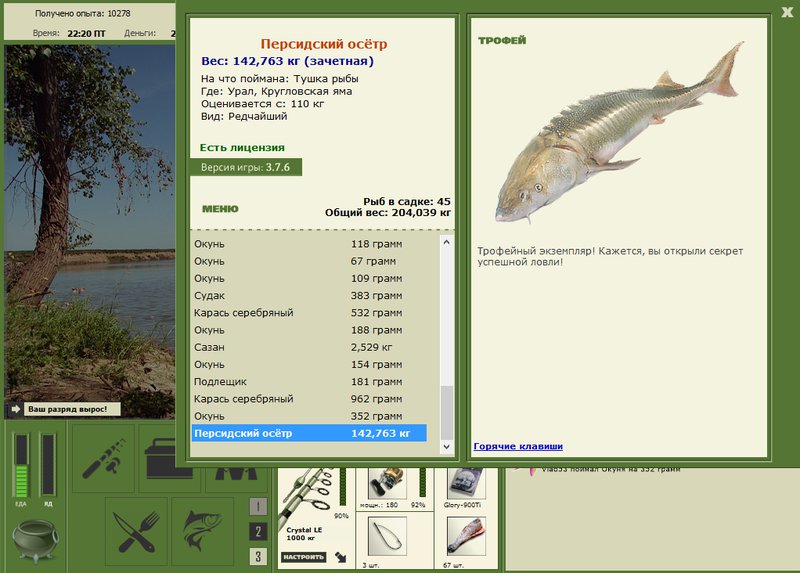Open the fish keepnet icon
This screenshot has height=573, width=800.
[x=203, y=532]
